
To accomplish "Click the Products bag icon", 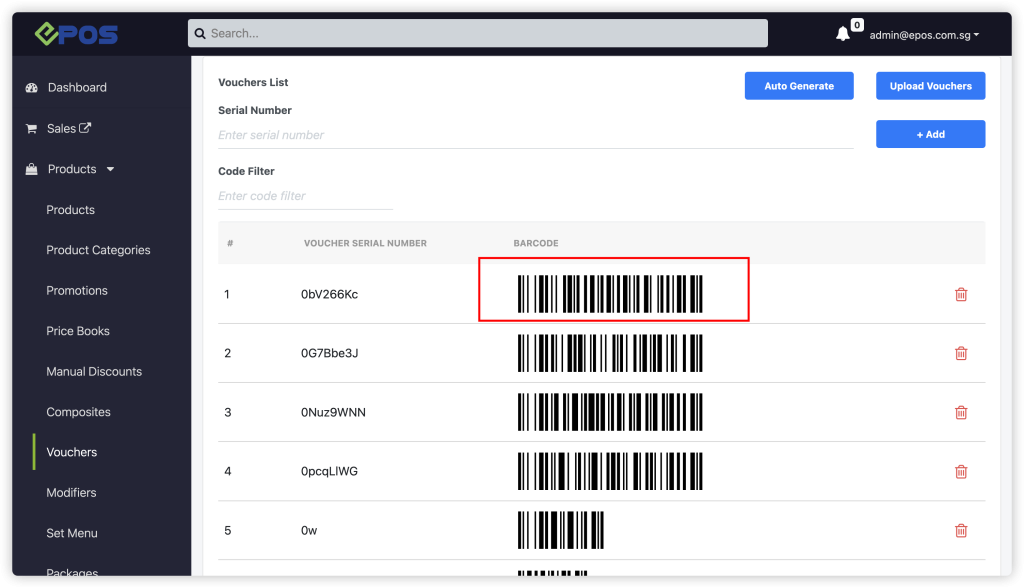I will tap(31, 169).
